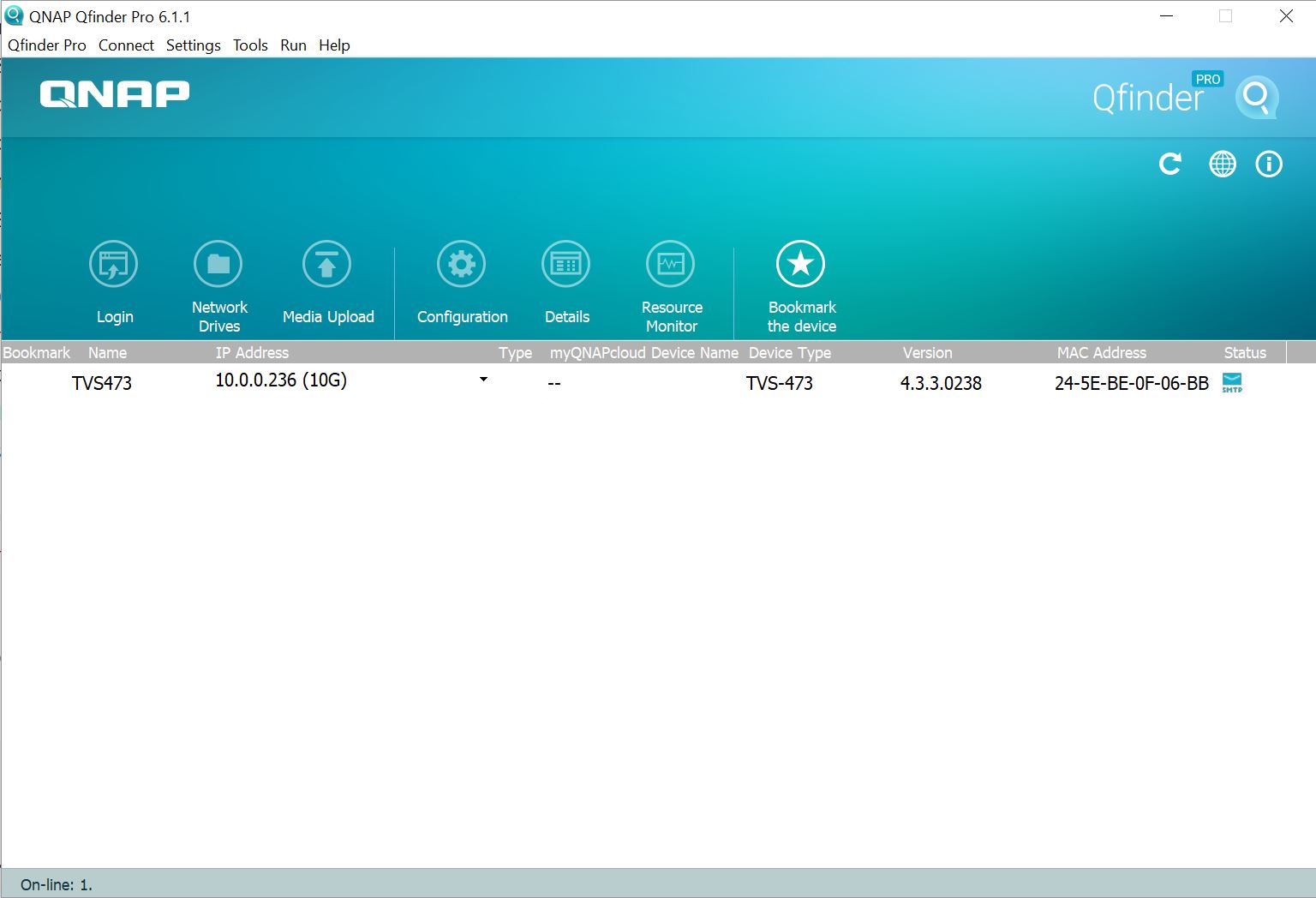The width and height of the screenshot is (1316, 898).
Task: Click the globe language icon
Action: 1223,164
